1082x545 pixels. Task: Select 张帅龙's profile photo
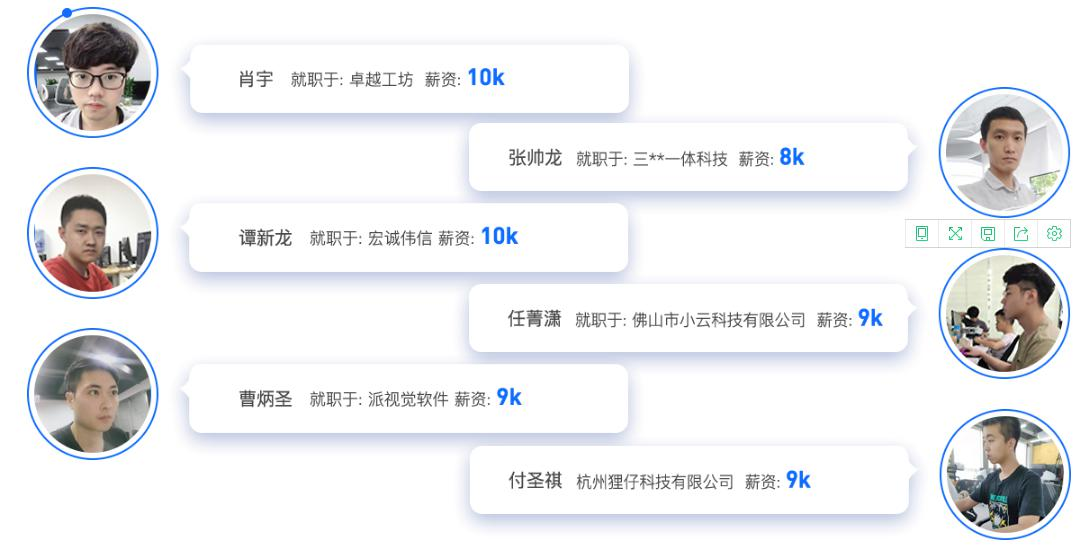[x=1004, y=152]
